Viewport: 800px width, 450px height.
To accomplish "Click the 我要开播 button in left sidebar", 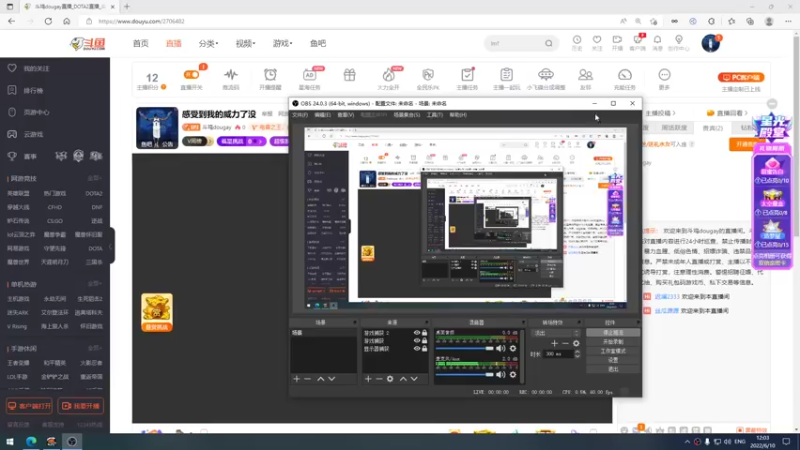I will 81,406.
